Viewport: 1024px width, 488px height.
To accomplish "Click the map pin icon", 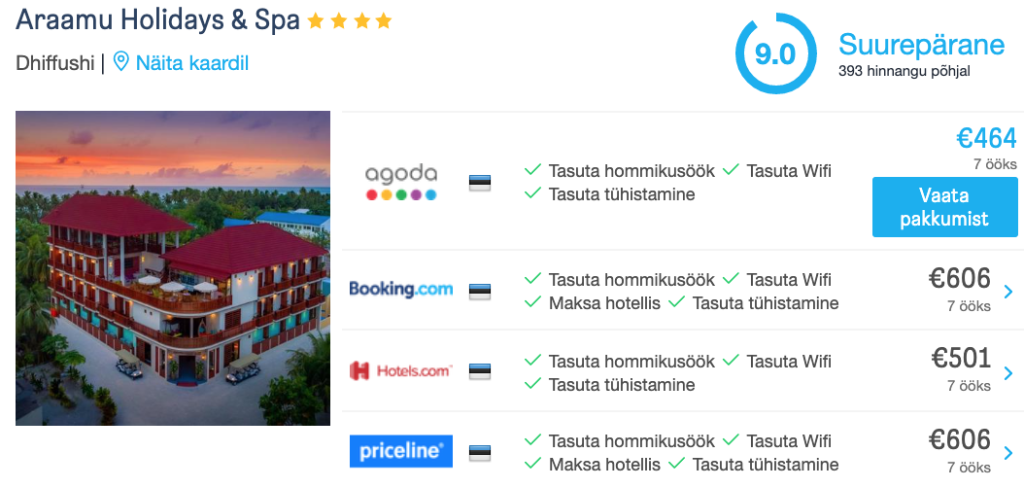I will (x=121, y=63).
